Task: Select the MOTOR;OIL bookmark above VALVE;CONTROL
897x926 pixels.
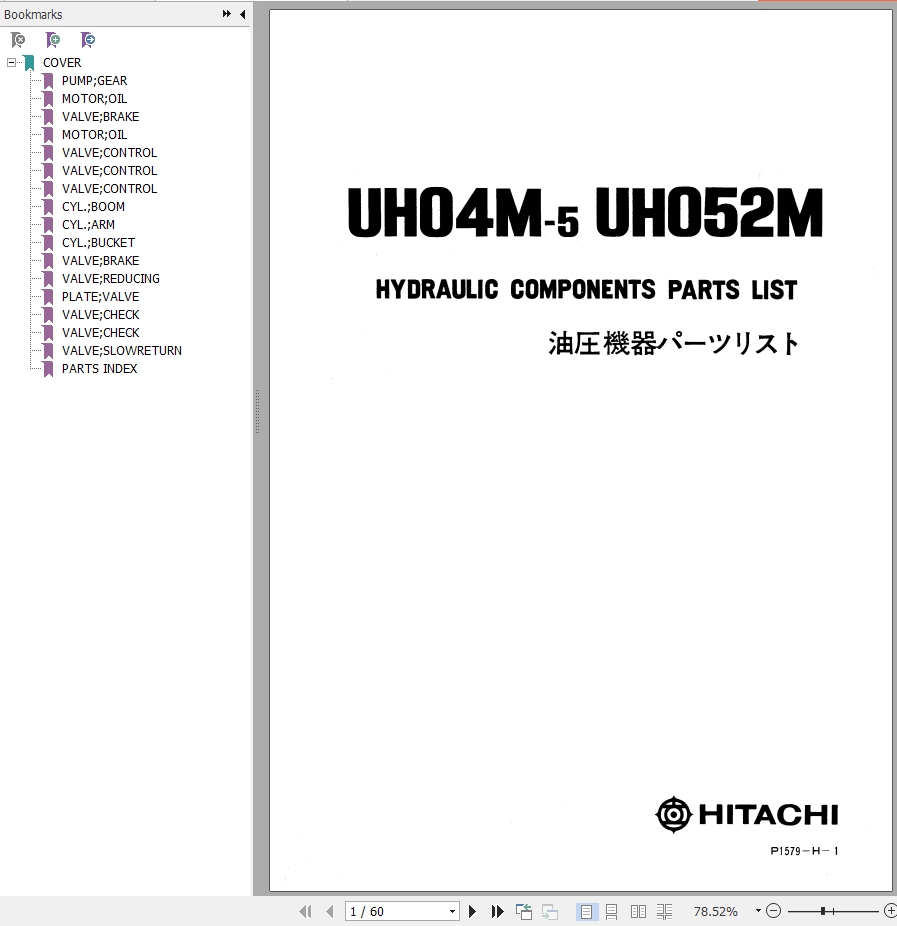Action: (x=94, y=135)
